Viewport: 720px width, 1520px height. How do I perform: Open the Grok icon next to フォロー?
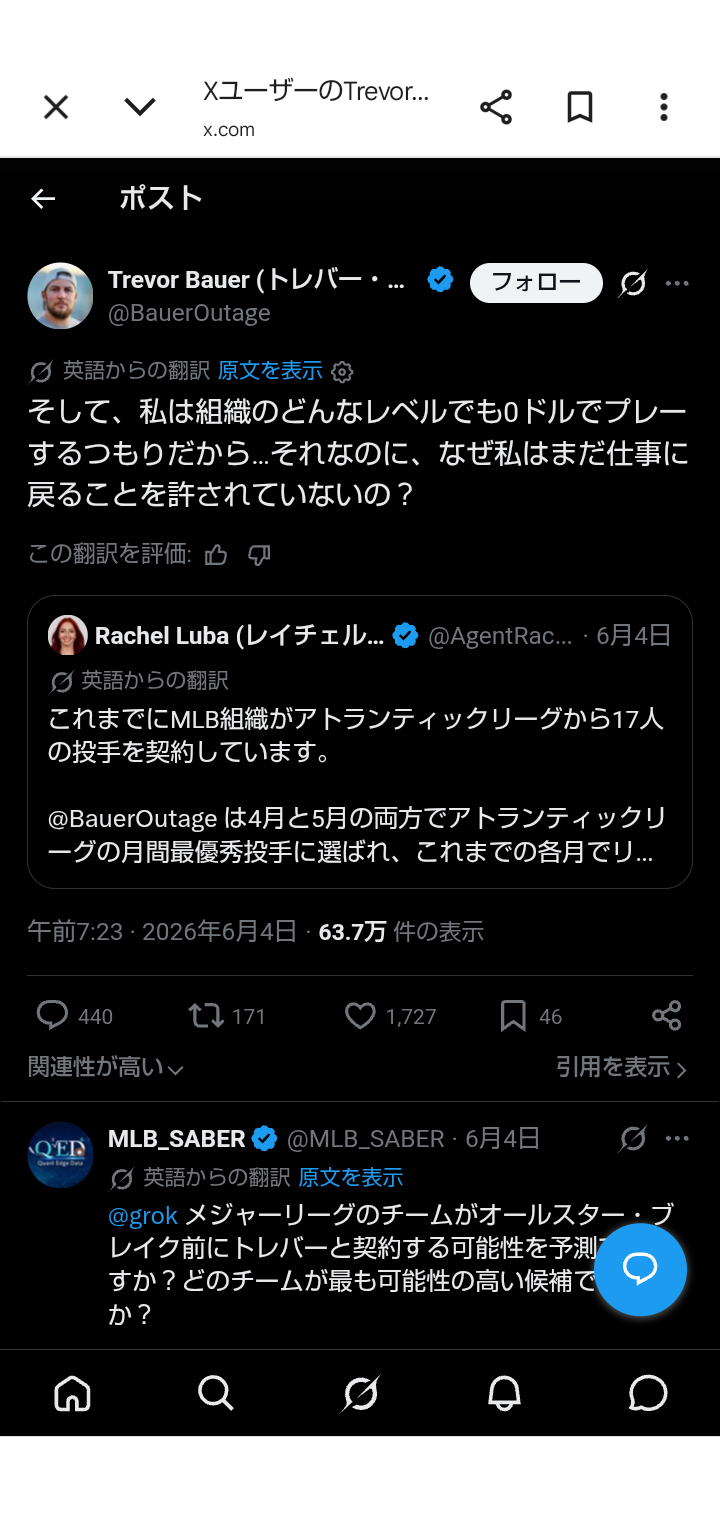point(632,284)
